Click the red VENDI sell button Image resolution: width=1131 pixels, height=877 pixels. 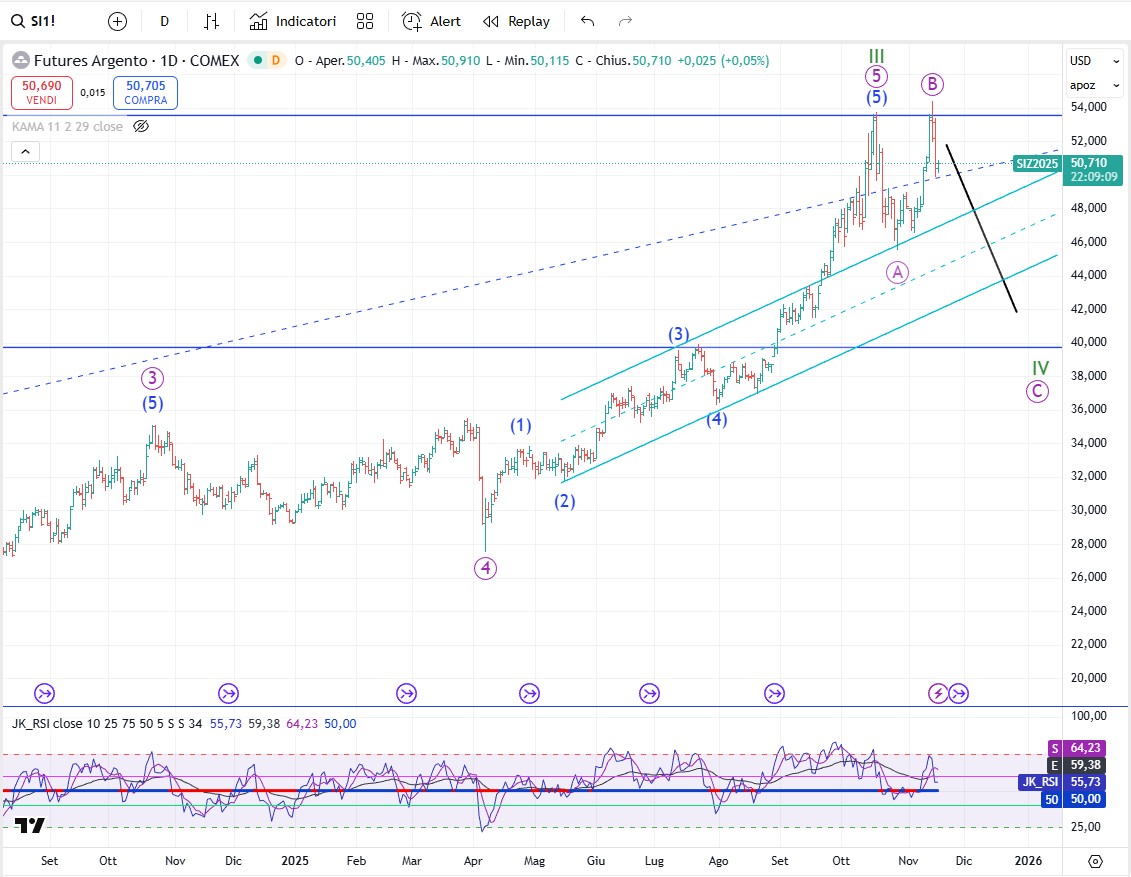pyautogui.click(x=41, y=93)
